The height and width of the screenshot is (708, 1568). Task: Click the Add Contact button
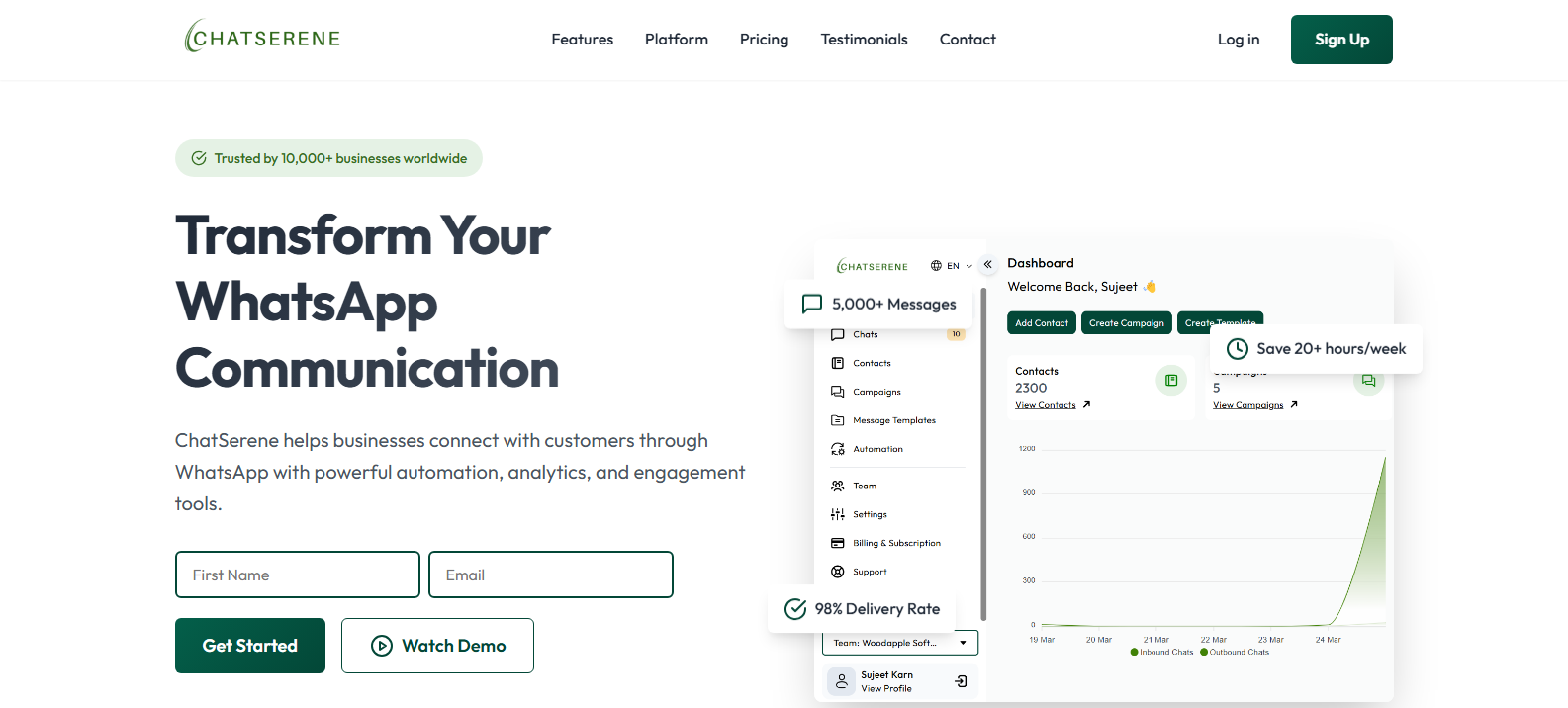coord(1042,323)
